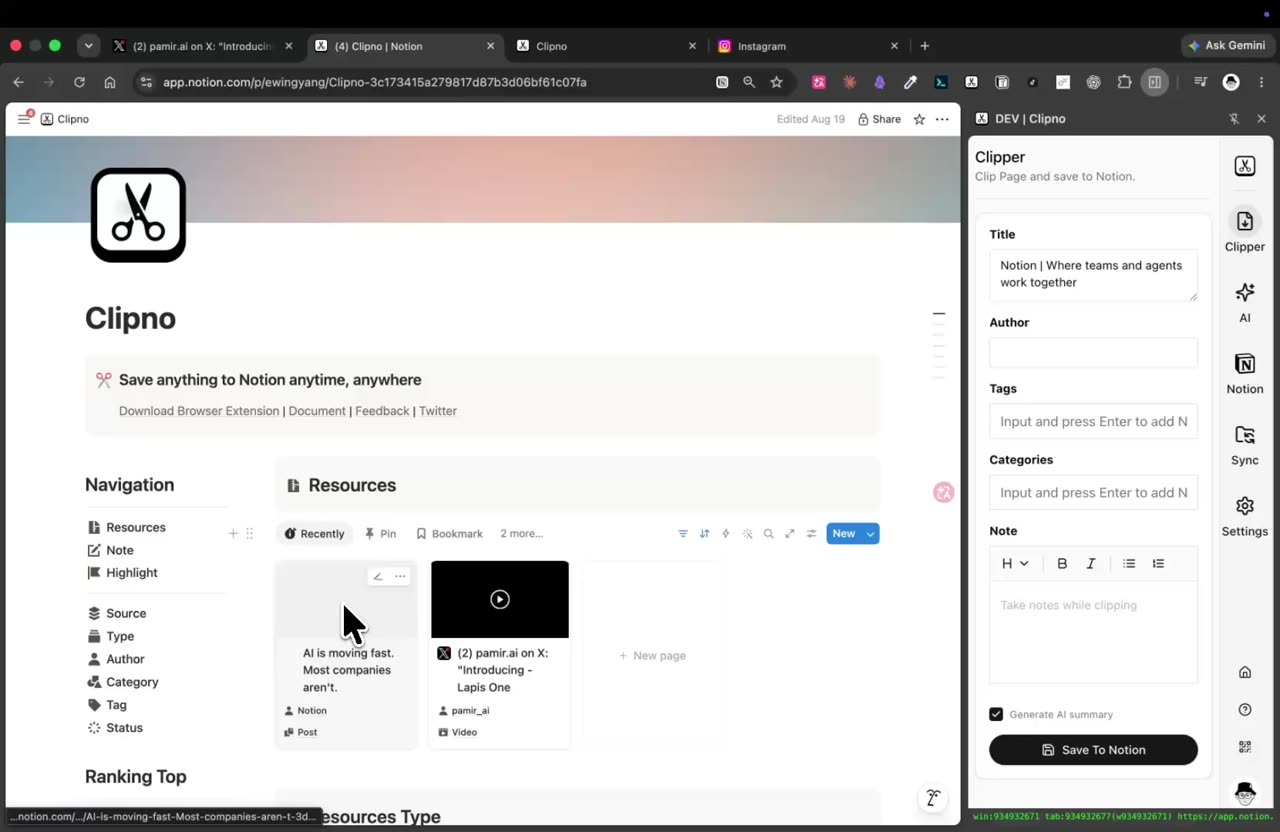This screenshot has width=1280, height=832.
Task: Open the help question mark icon
Action: pyautogui.click(x=1245, y=710)
